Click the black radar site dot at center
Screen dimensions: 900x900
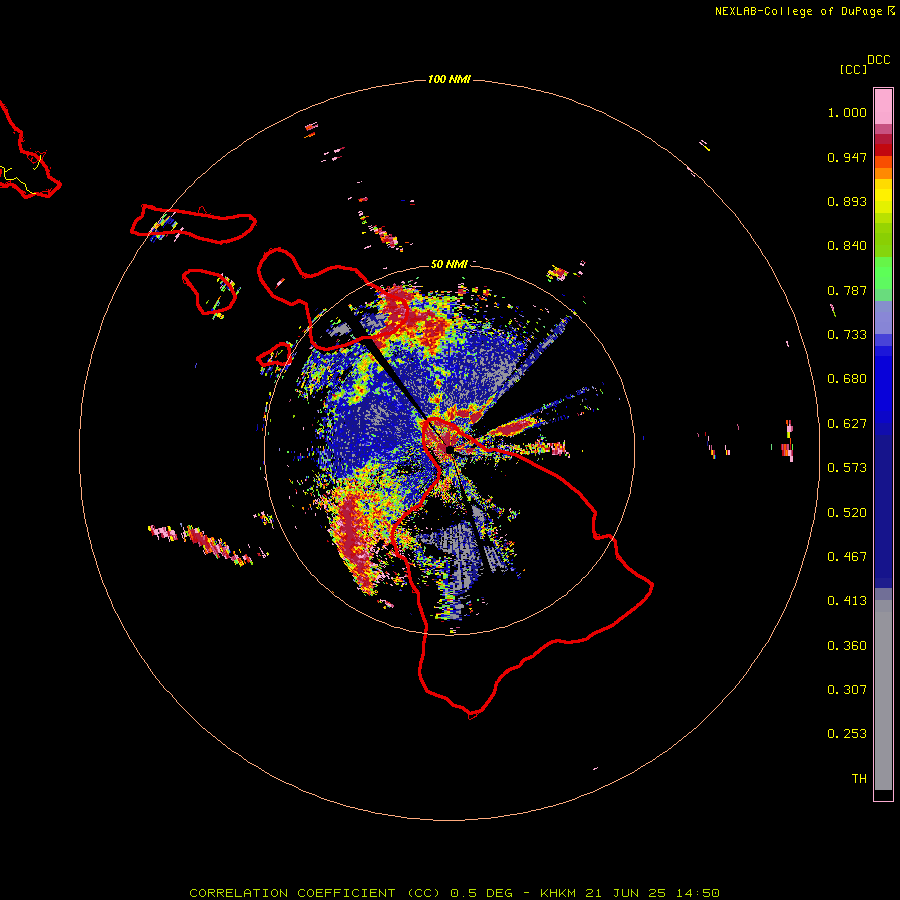click(x=449, y=449)
